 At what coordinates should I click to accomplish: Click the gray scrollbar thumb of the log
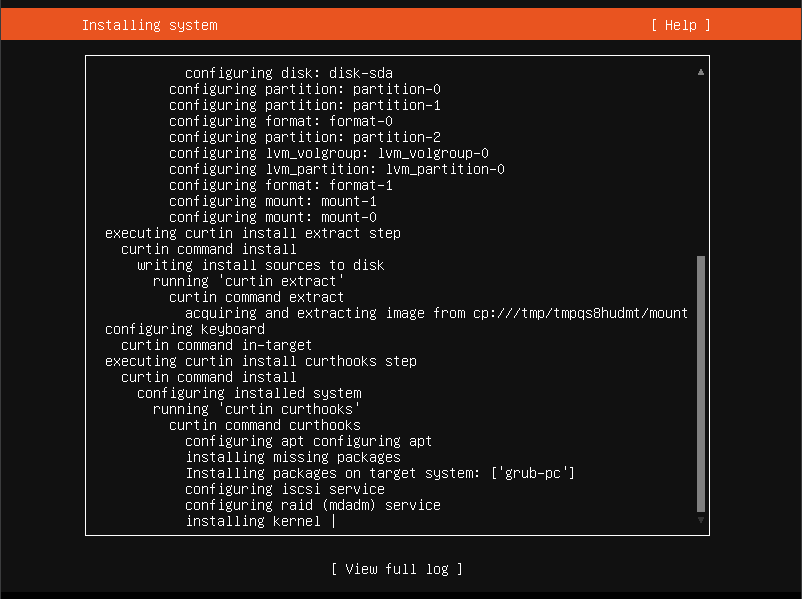701,383
